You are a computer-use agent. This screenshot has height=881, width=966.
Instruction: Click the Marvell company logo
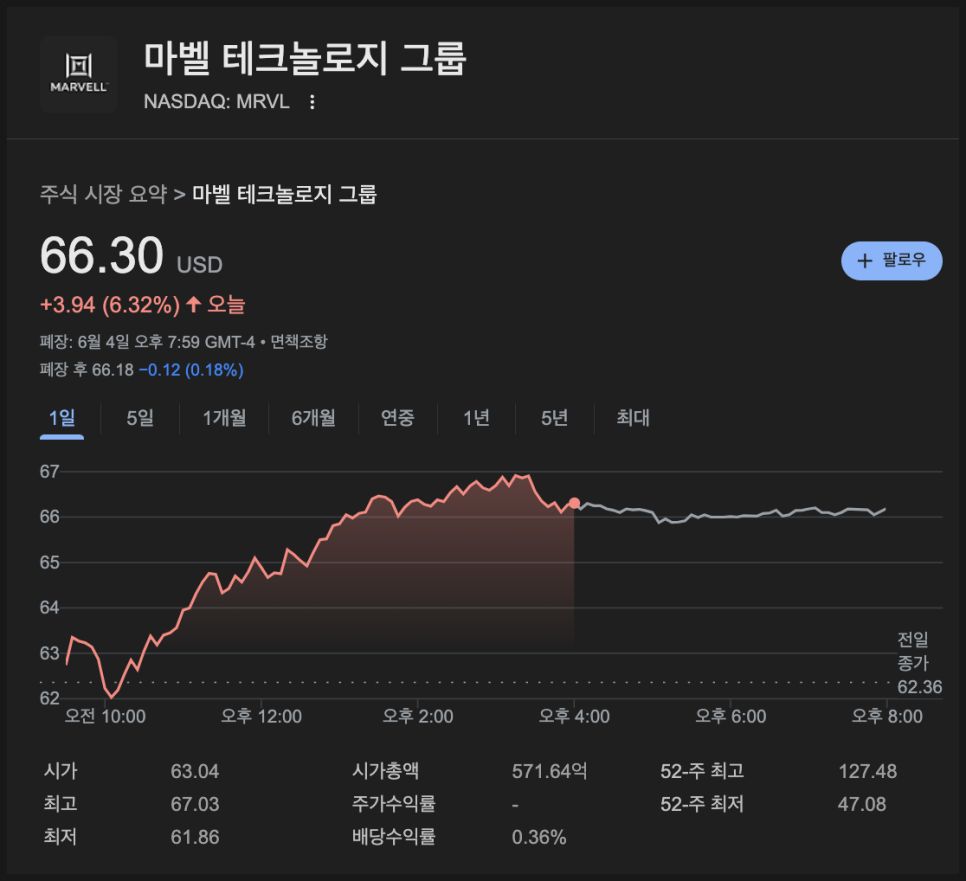tap(78, 74)
